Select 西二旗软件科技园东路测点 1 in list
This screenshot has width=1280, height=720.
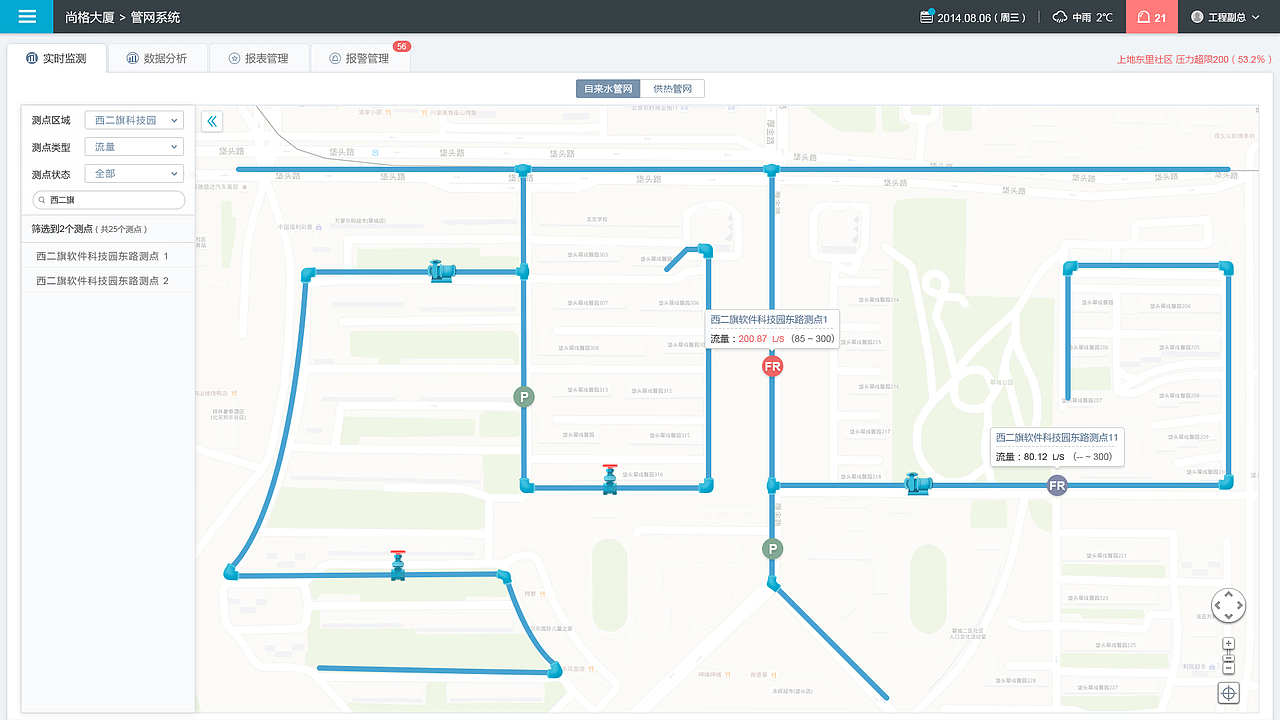pyautogui.click(x=108, y=256)
